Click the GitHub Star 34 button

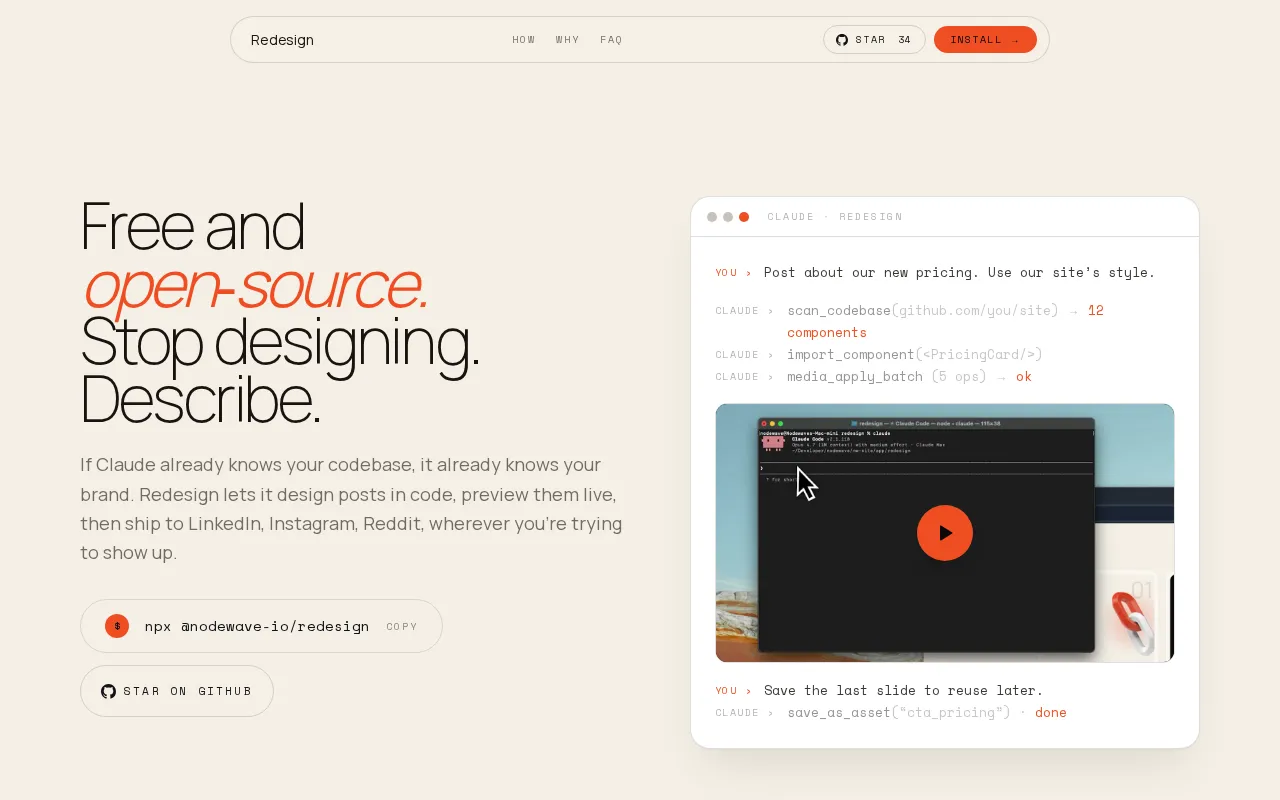coord(874,40)
